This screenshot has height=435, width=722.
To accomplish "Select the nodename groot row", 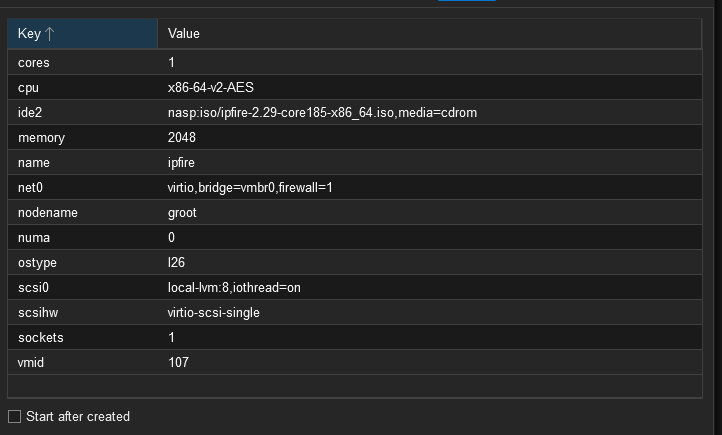I will (355, 212).
